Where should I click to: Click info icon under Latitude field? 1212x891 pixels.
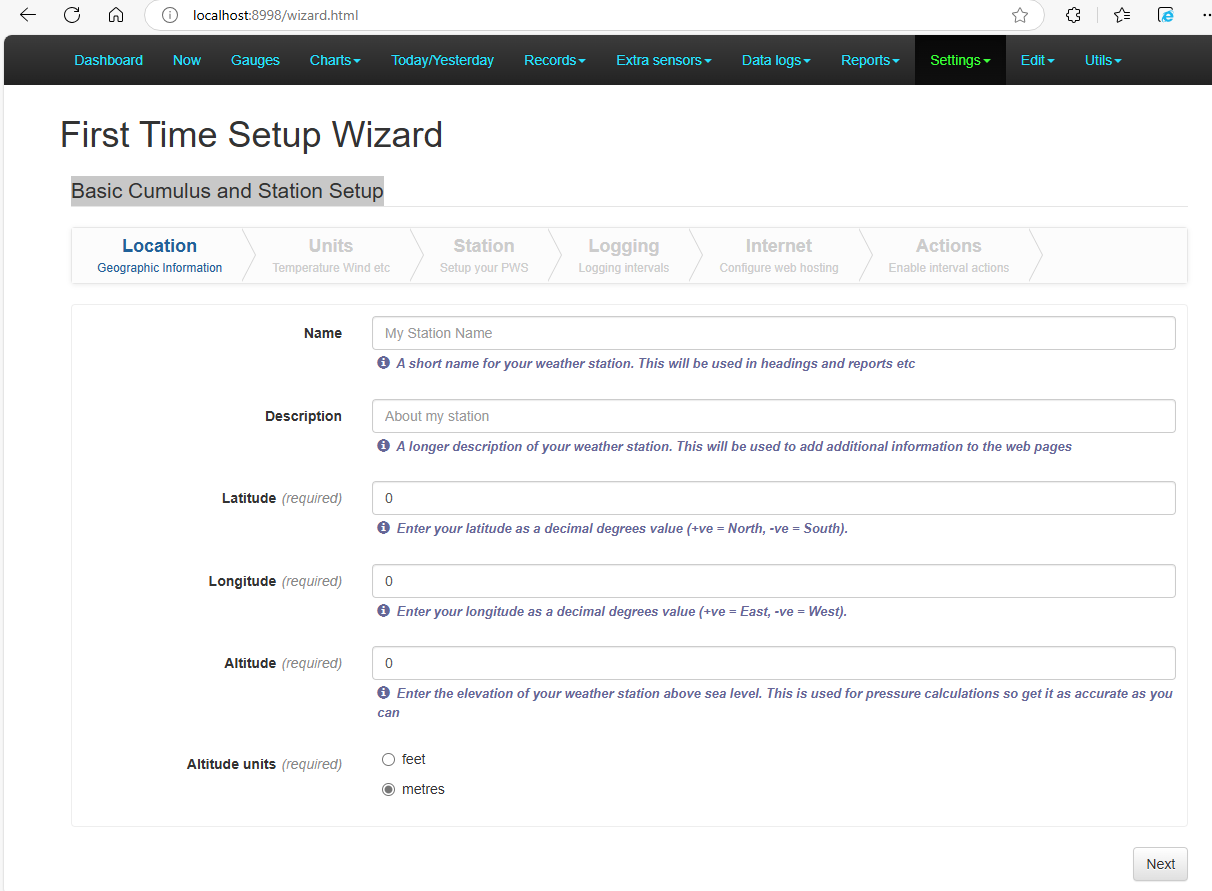[x=383, y=528]
